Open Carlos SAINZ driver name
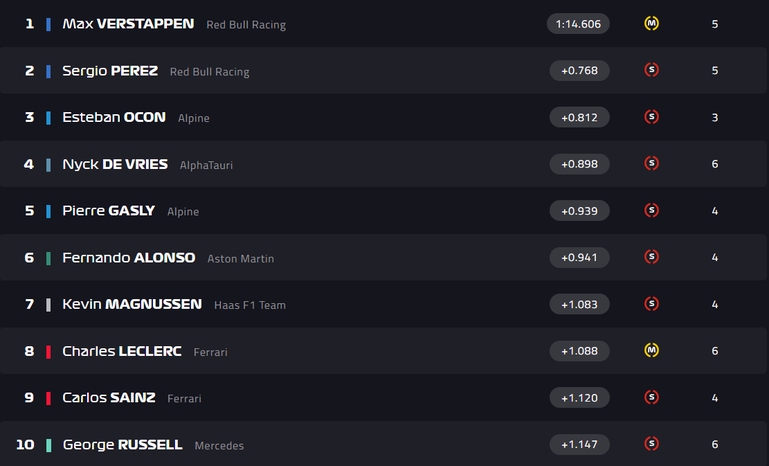This screenshot has height=466, width=769. pyautogui.click(x=109, y=397)
